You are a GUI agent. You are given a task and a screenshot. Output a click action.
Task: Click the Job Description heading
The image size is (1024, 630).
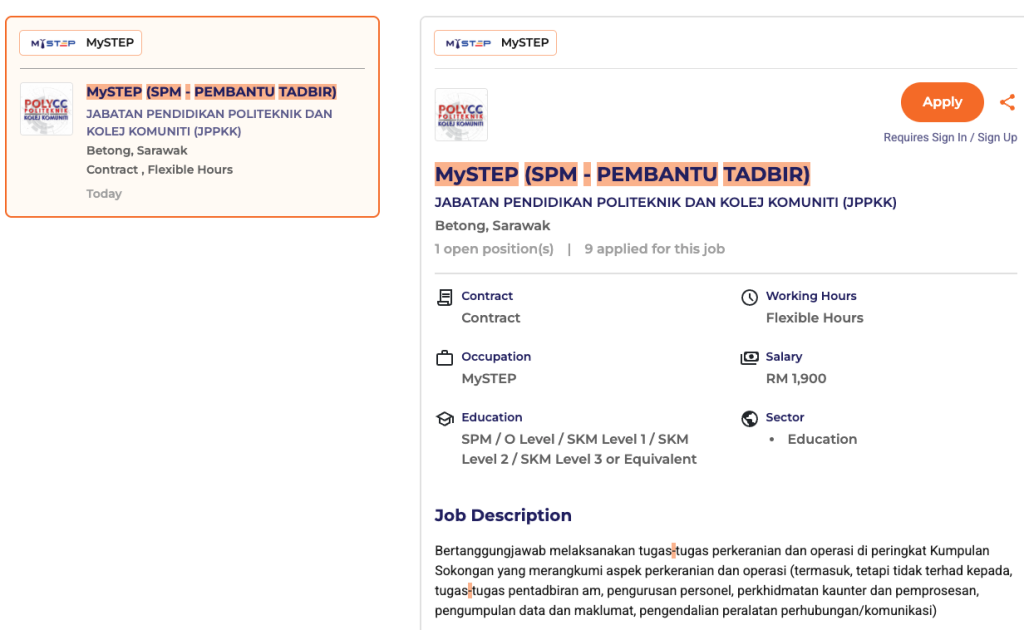click(503, 516)
